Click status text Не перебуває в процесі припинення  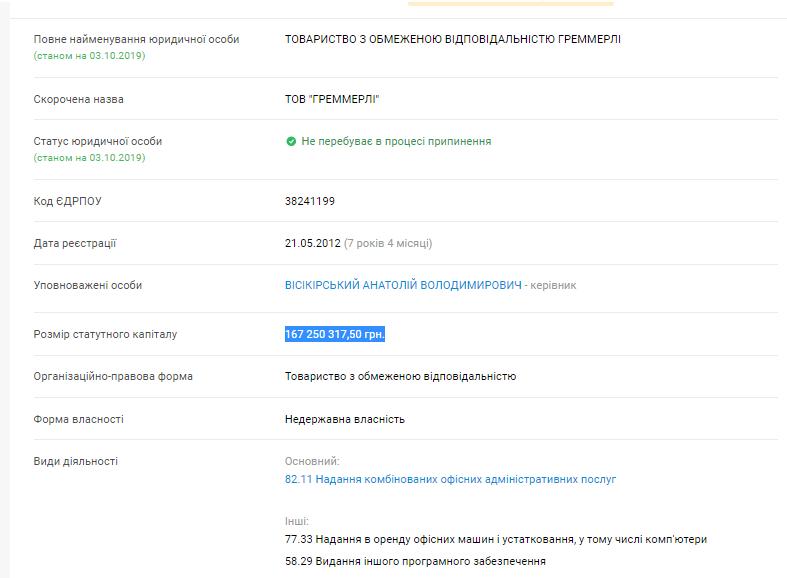396,142
